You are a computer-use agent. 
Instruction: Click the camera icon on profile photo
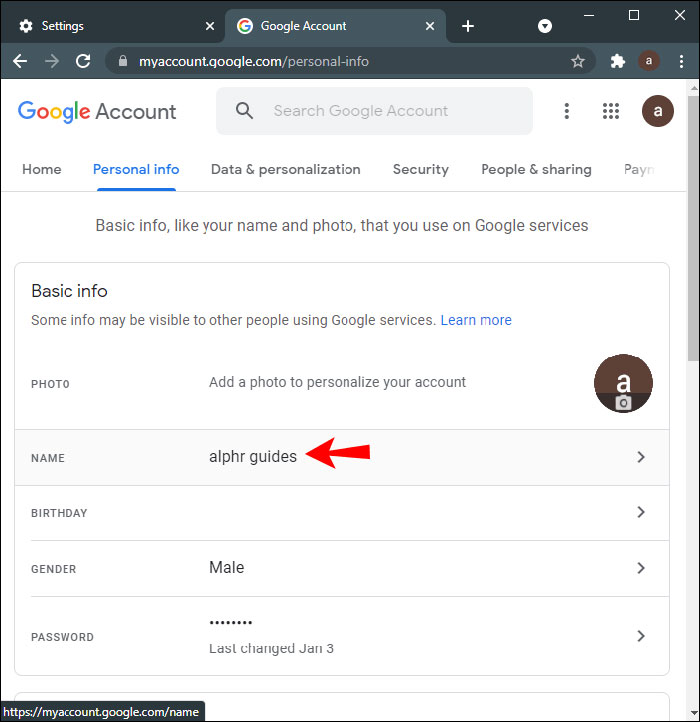click(623, 403)
